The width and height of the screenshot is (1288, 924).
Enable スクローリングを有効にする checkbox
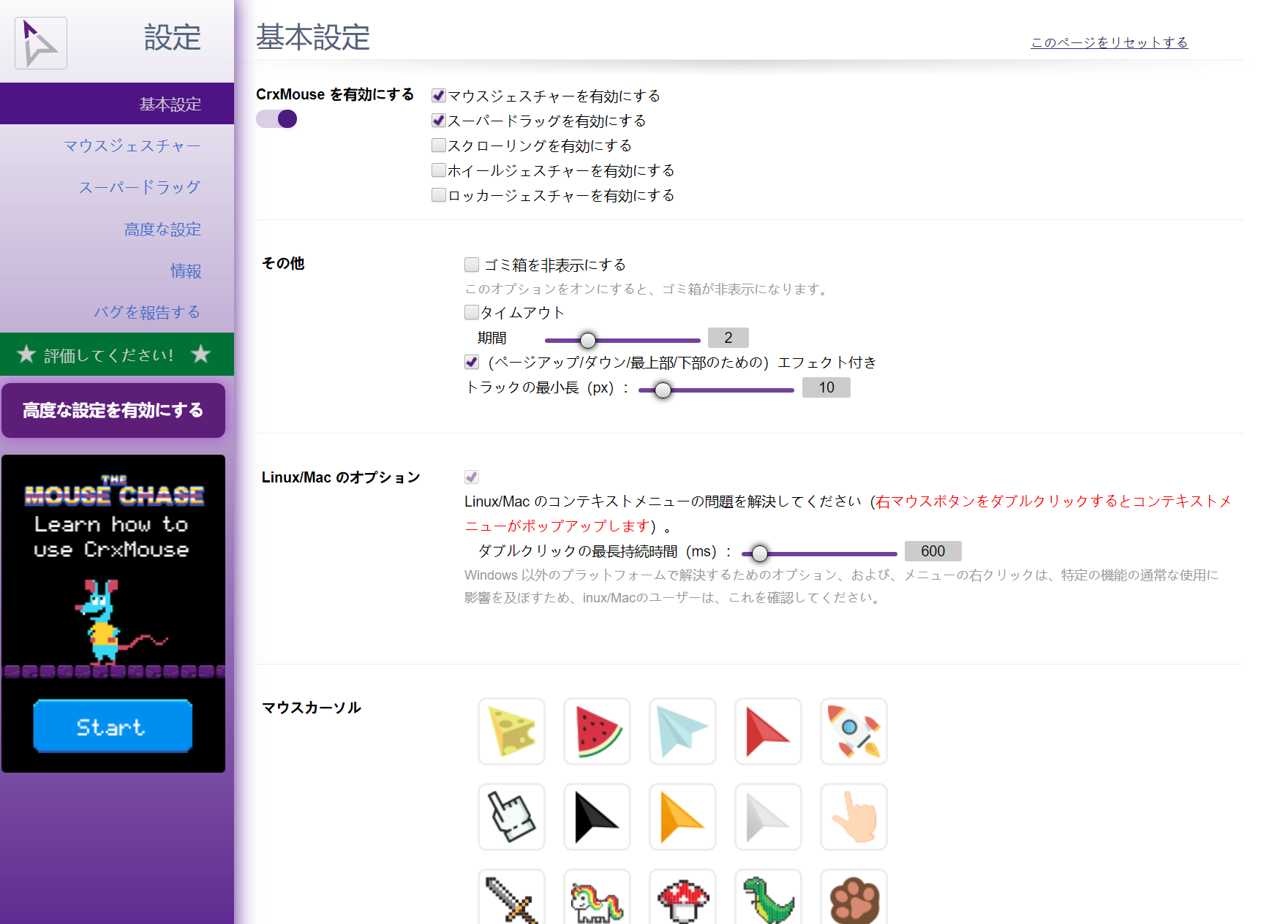tap(439, 145)
